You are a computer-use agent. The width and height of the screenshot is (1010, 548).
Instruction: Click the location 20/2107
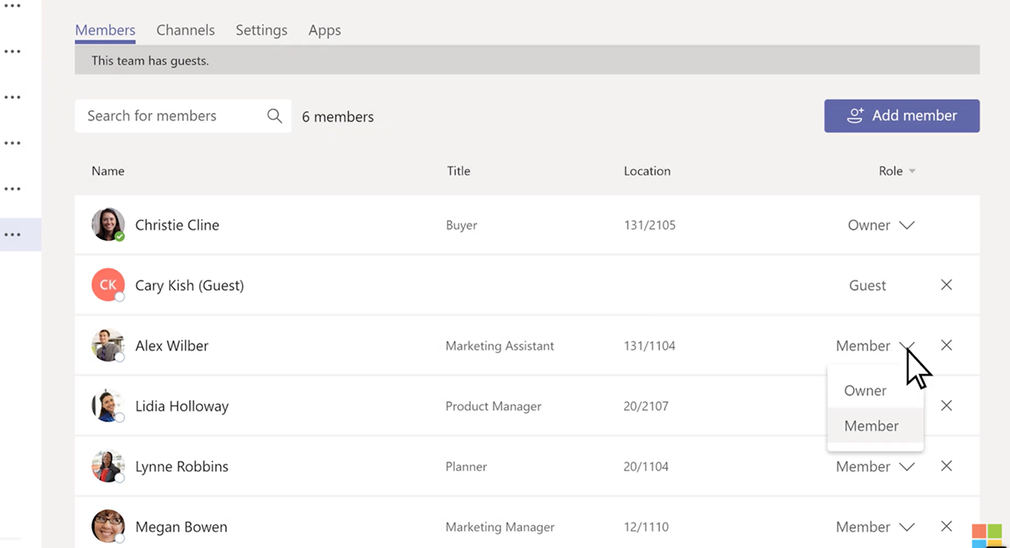pos(646,406)
